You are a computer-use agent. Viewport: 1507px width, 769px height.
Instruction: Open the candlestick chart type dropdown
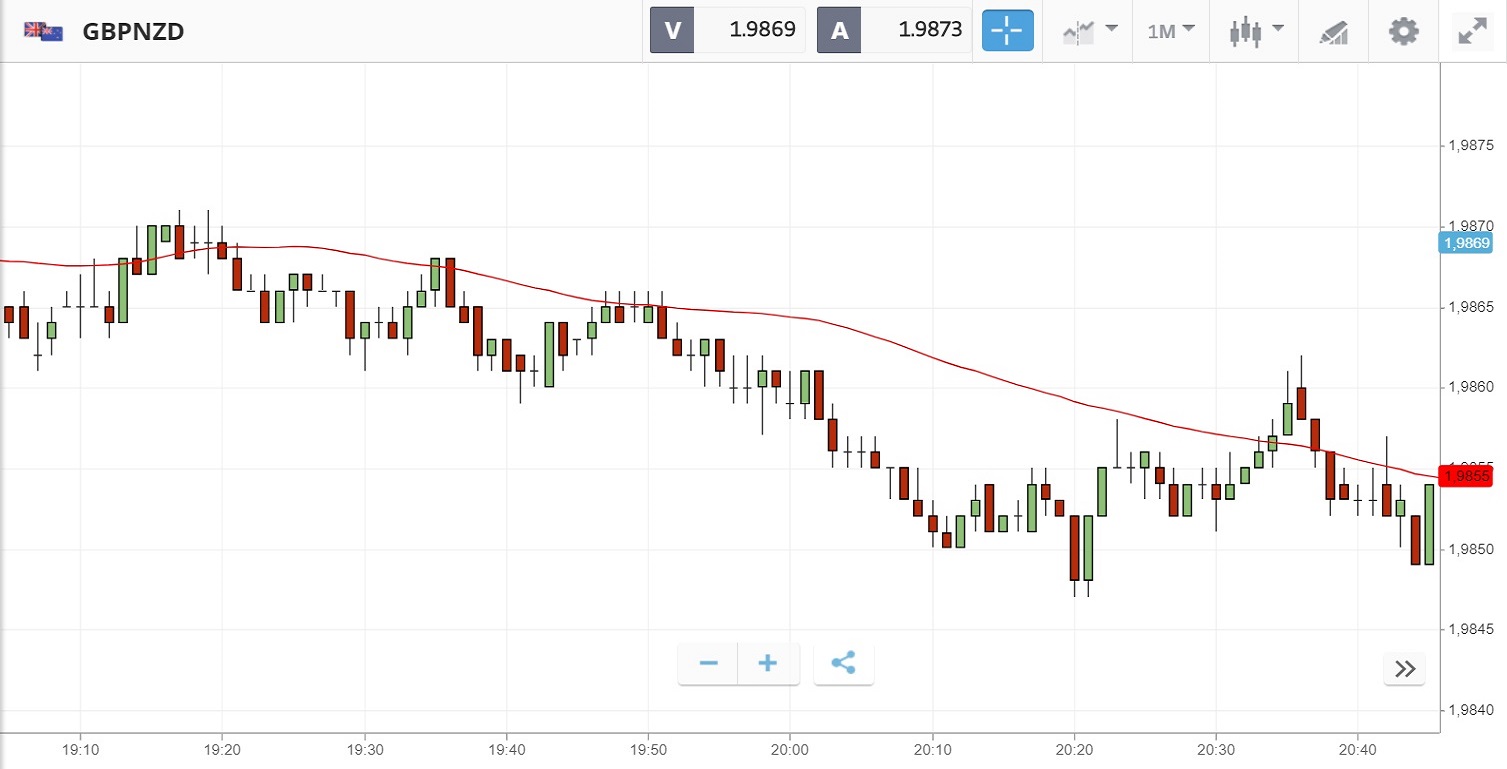(x=1256, y=31)
